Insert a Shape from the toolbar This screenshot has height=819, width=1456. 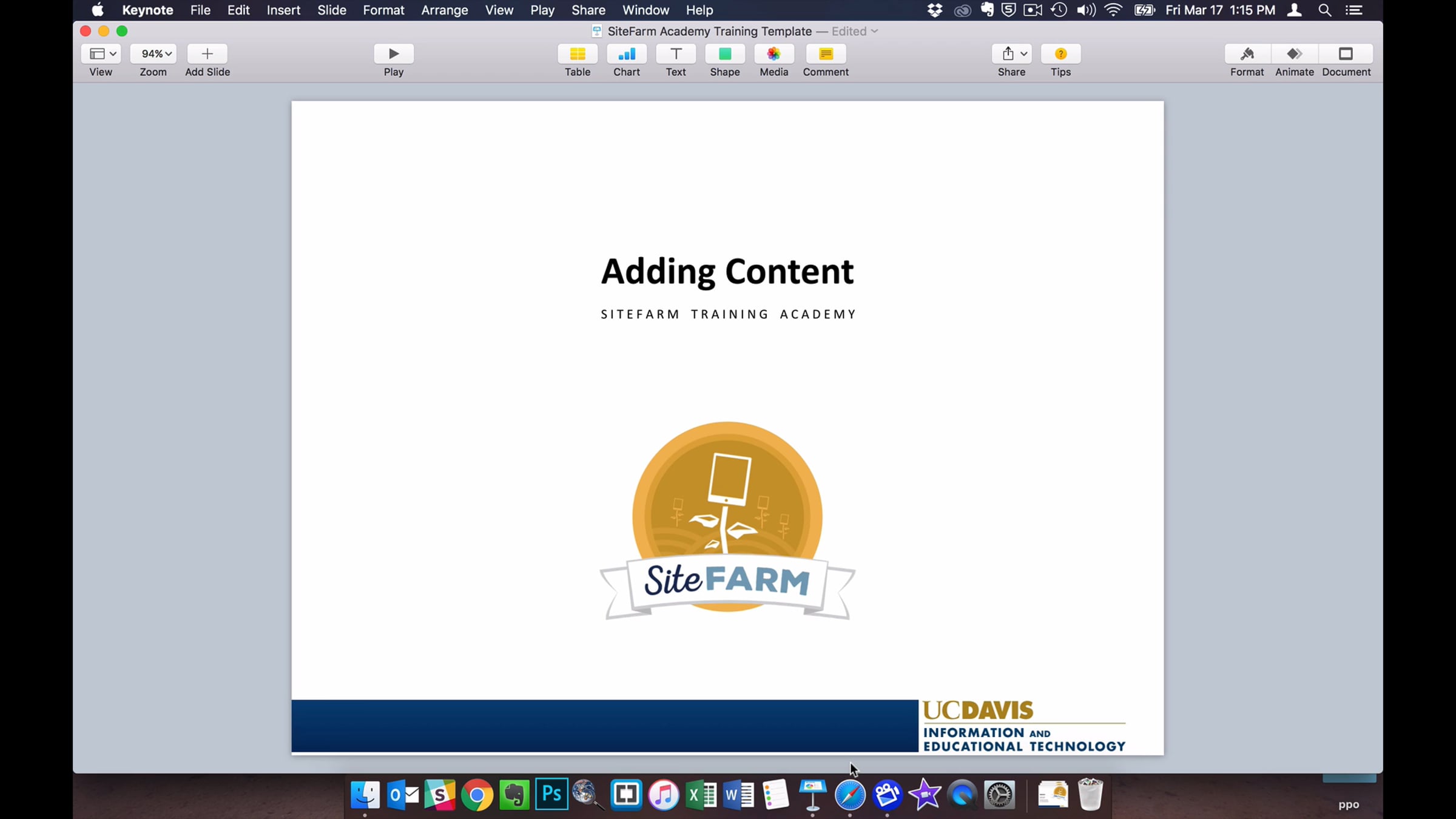[x=725, y=54]
